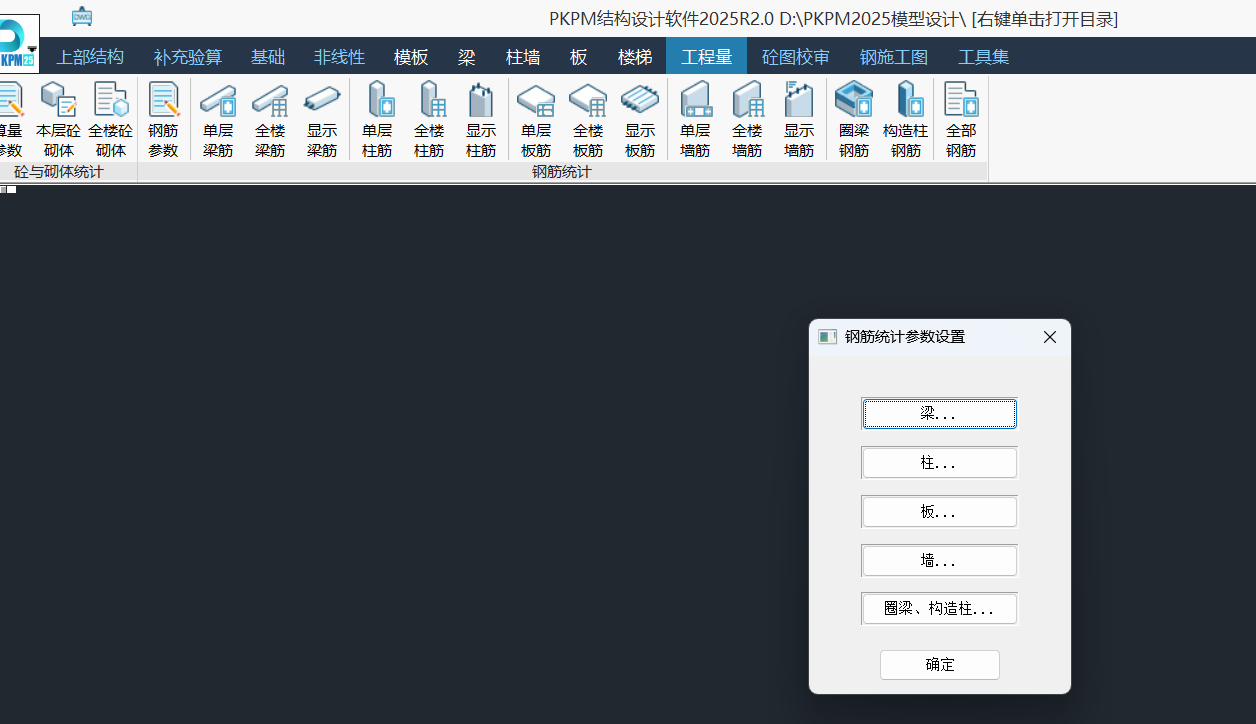
Task: Select the 梁 ribbon tab
Action: pos(467,57)
